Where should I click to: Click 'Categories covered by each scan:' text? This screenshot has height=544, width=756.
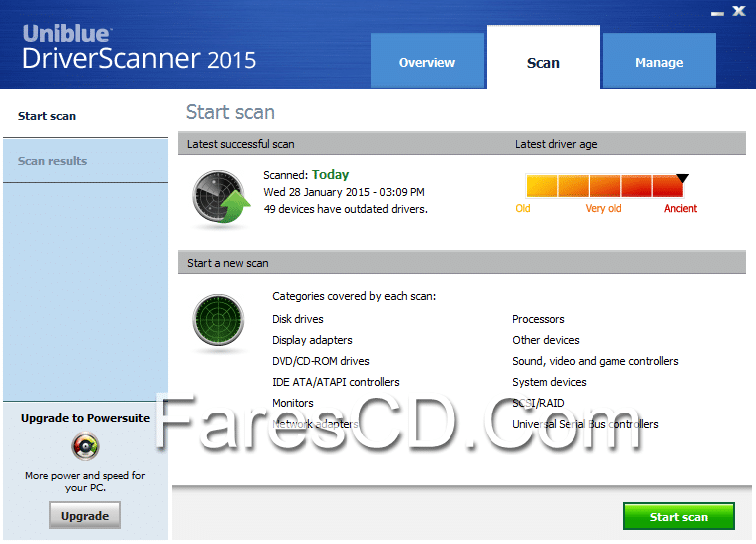click(354, 296)
